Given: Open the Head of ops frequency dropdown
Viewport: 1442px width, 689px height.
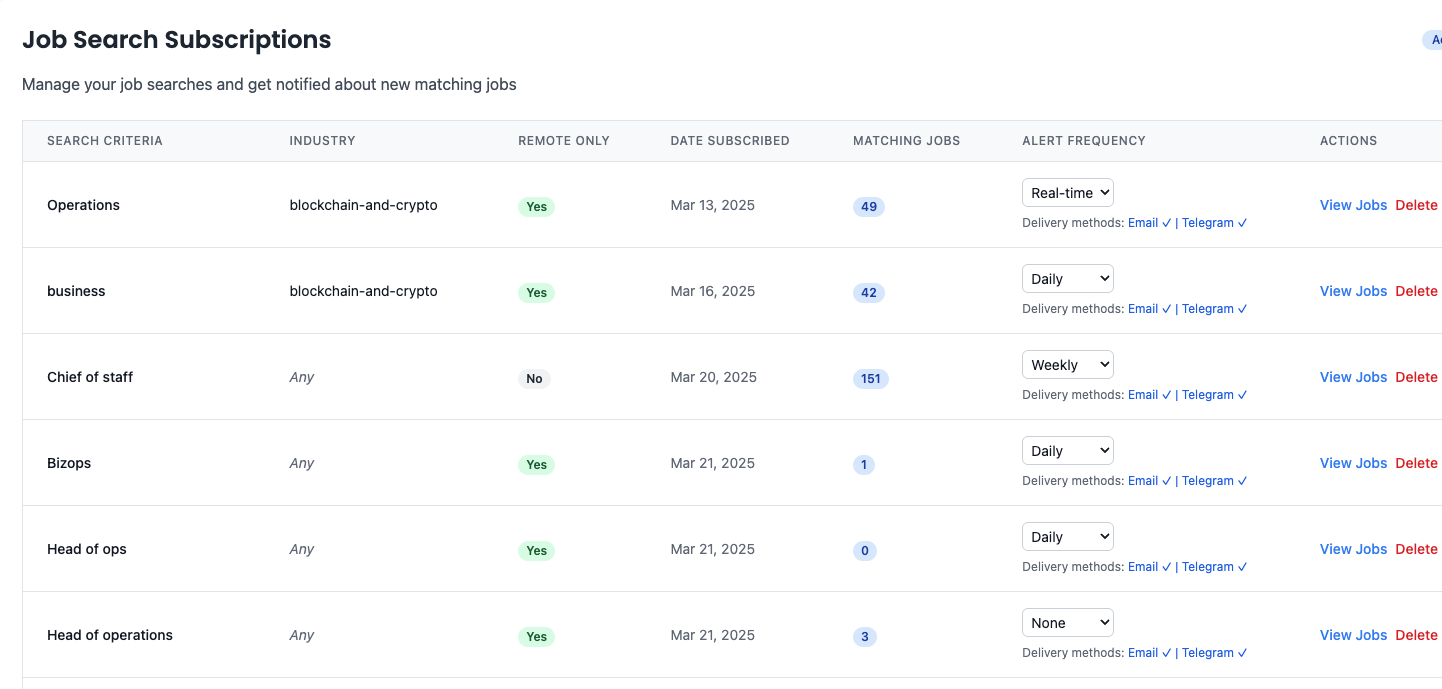Looking at the screenshot, I should point(1067,536).
